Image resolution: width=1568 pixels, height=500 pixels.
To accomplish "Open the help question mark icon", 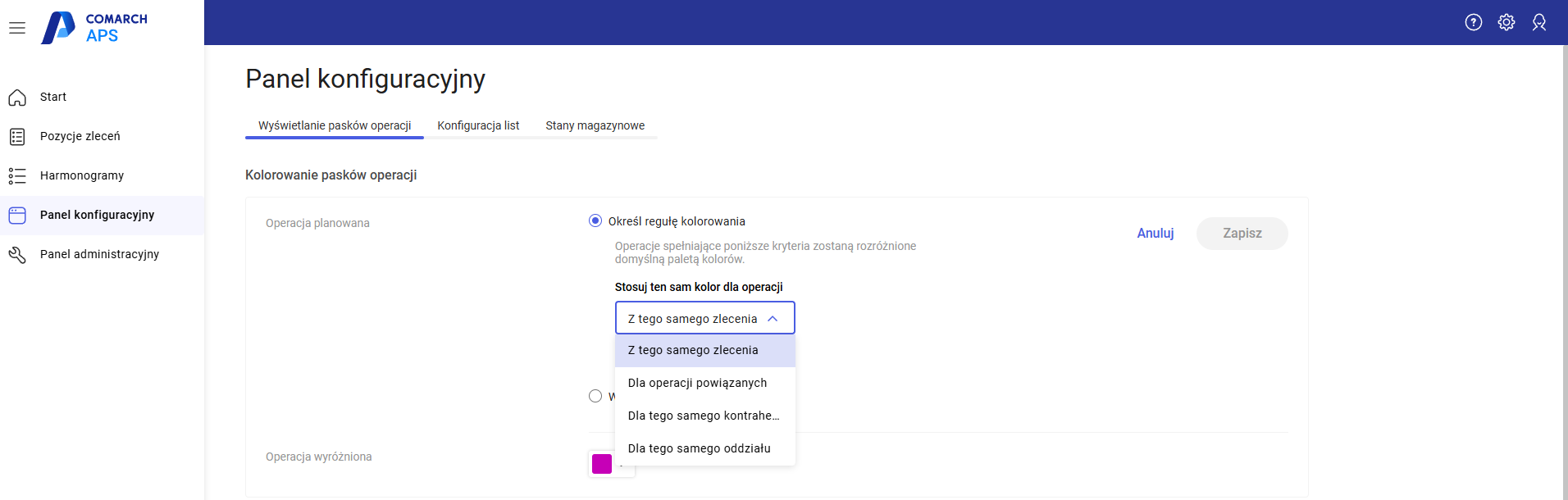I will [1474, 22].
